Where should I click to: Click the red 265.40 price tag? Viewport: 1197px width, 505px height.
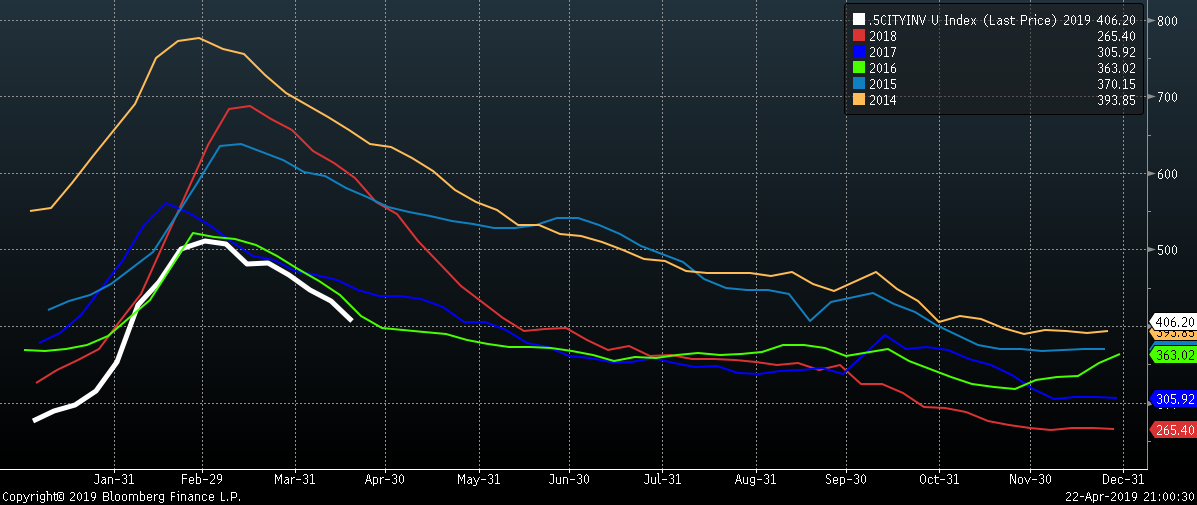coord(1174,430)
